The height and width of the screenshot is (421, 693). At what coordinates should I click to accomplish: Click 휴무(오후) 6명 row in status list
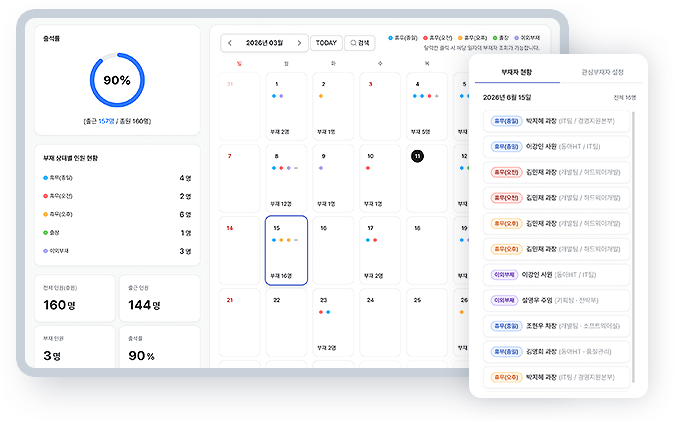point(117,214)
